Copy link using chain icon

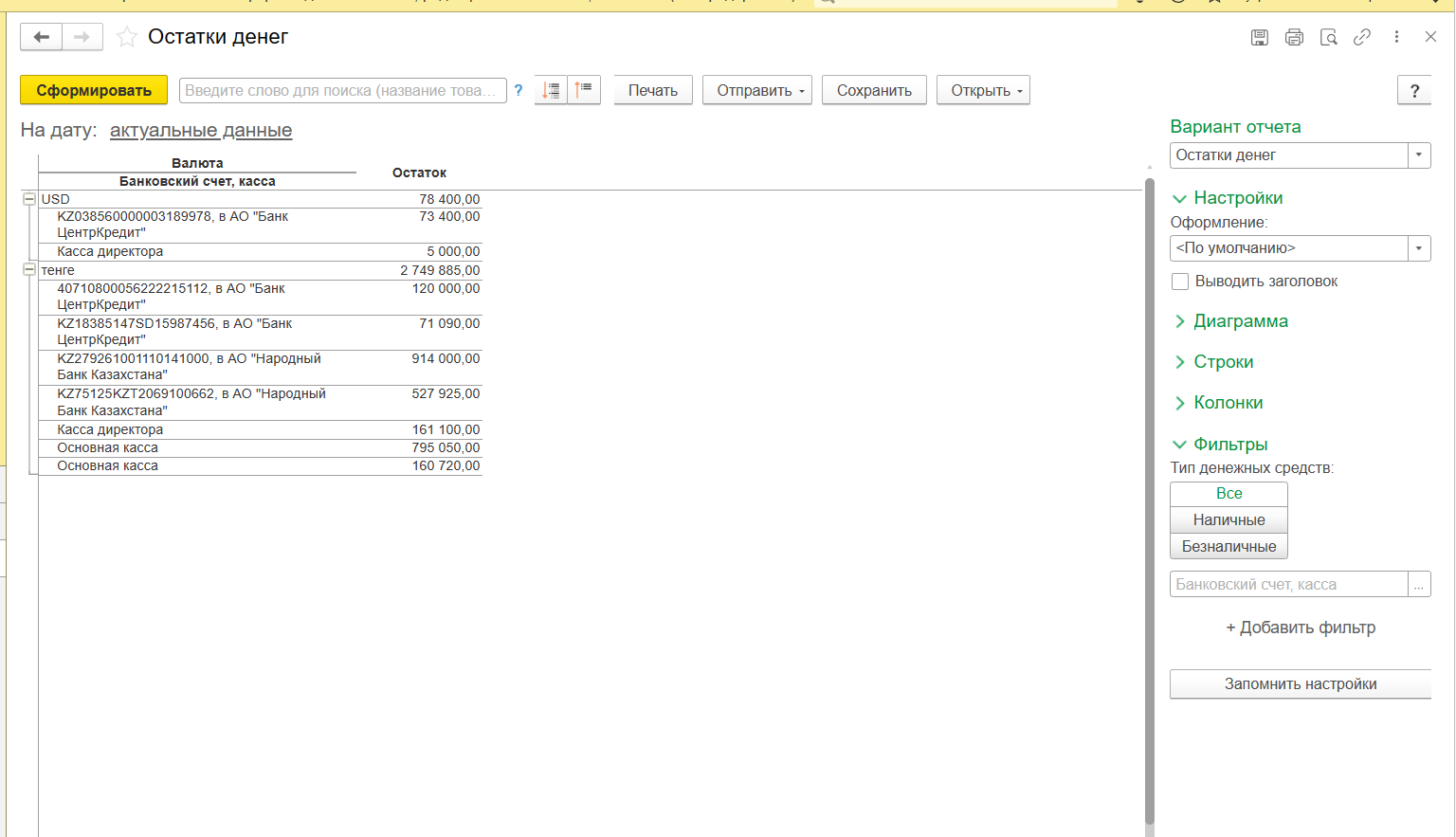coord(1362,37)
